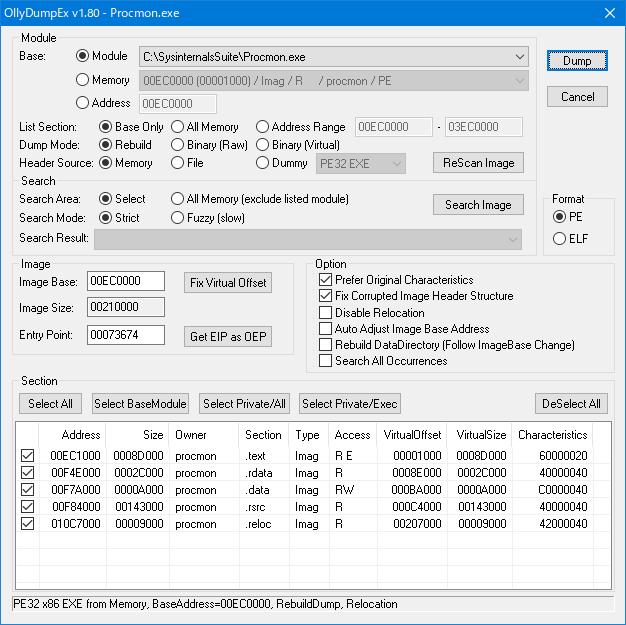
Task: Set Dump Mode to Rebuild
Action: pyautogui.click(x=105, y=145)
